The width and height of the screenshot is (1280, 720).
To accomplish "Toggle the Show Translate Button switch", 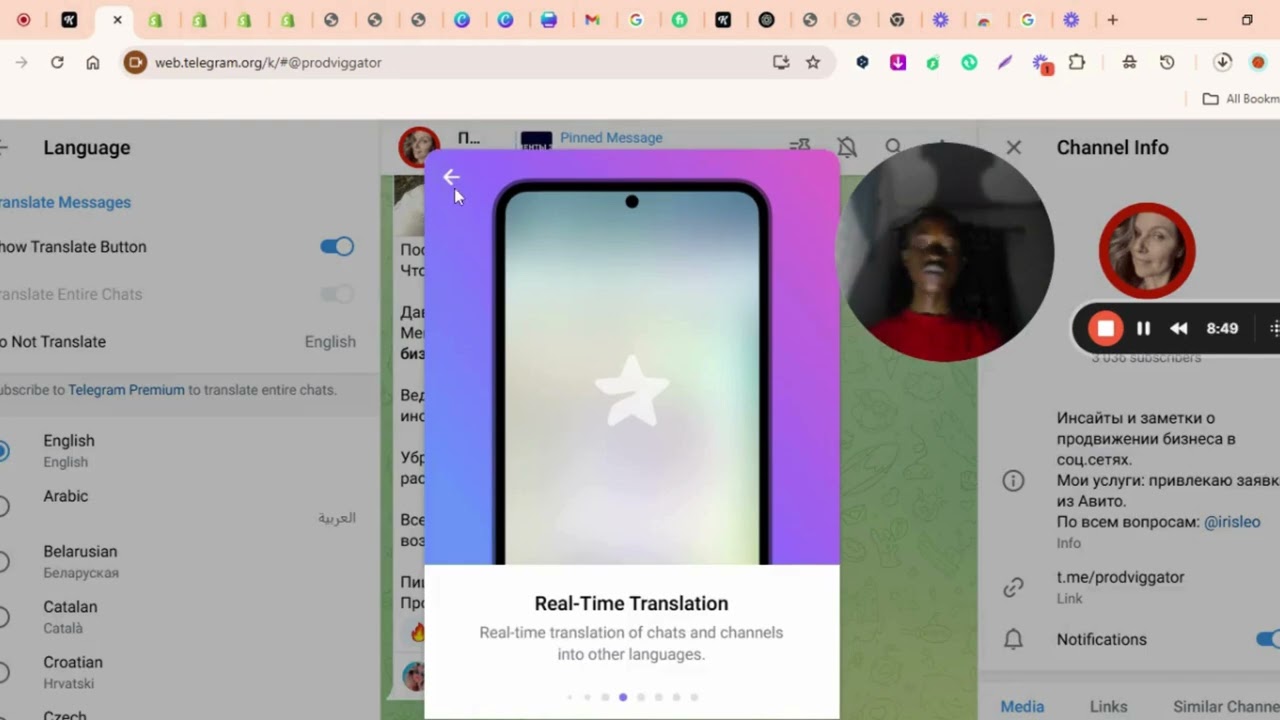I will [x=337, y=247].
